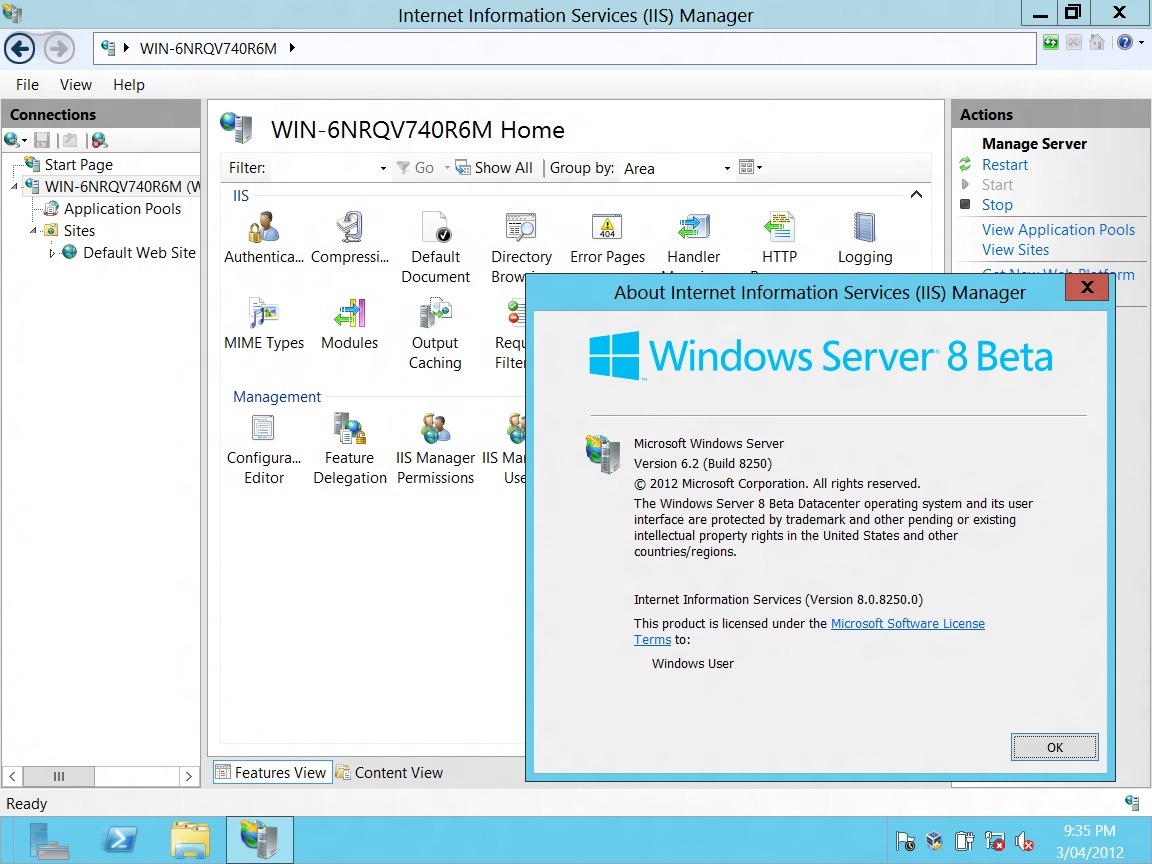Click the Restart server action

[1004, 165]
